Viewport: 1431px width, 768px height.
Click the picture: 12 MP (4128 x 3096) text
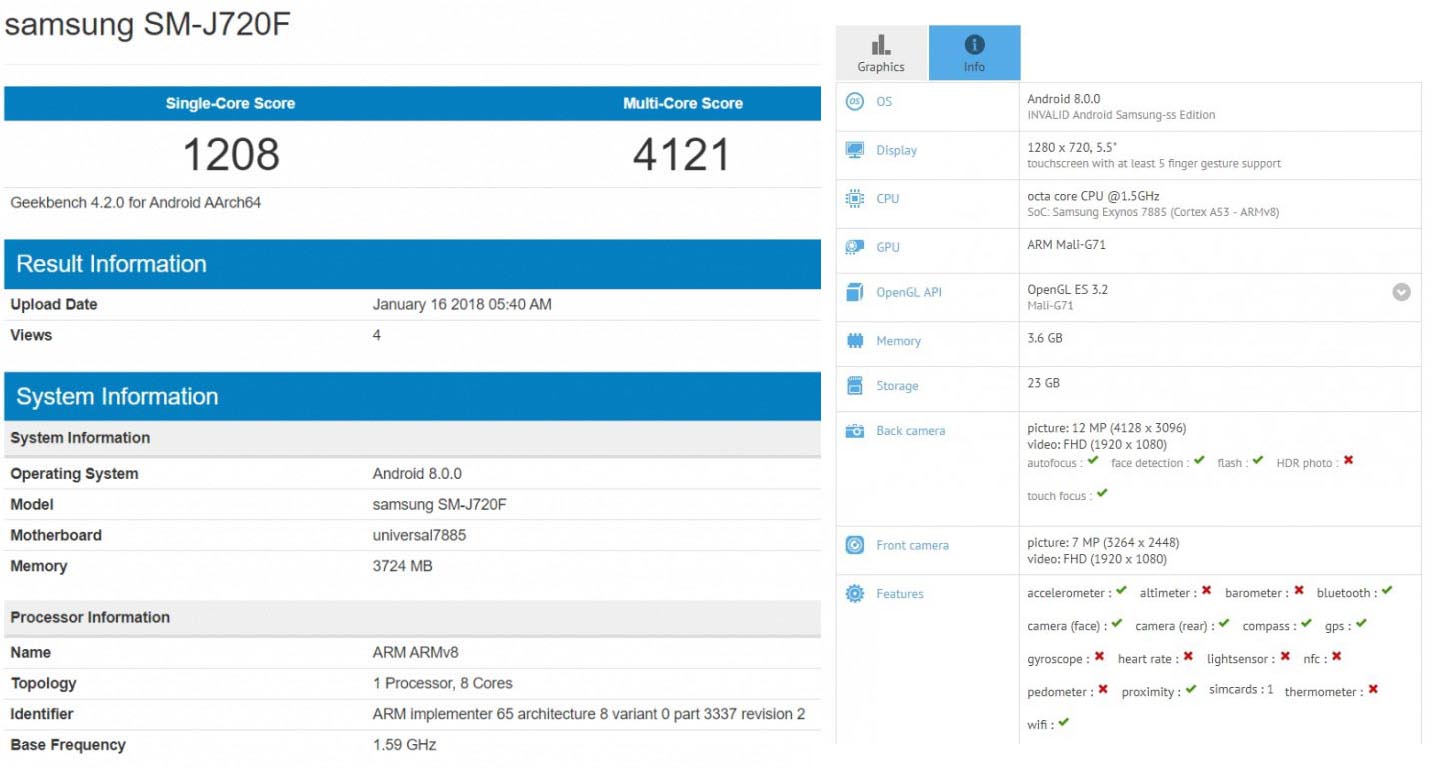[1107, 428]
